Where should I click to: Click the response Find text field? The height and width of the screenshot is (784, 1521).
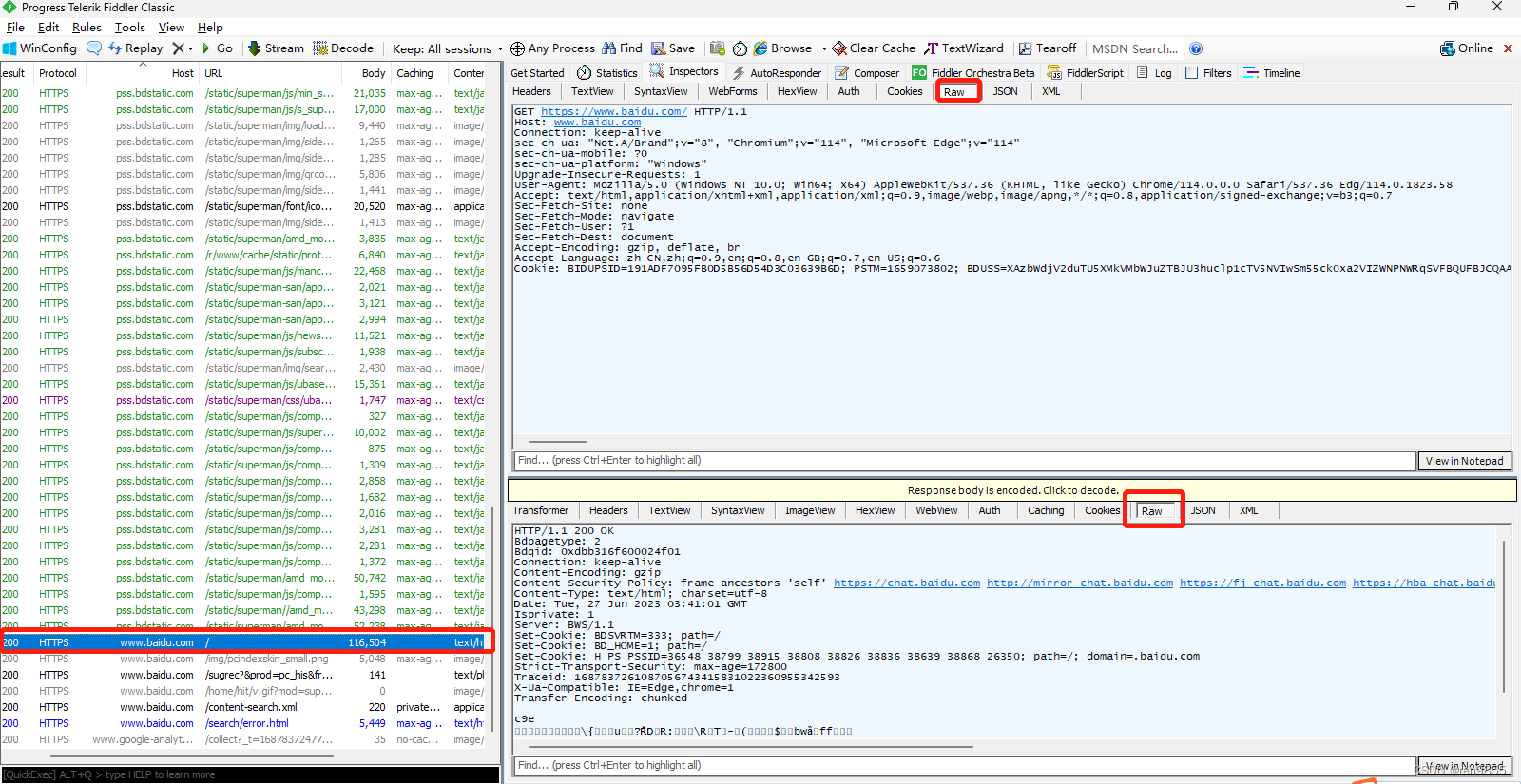(x=964, y=766)
